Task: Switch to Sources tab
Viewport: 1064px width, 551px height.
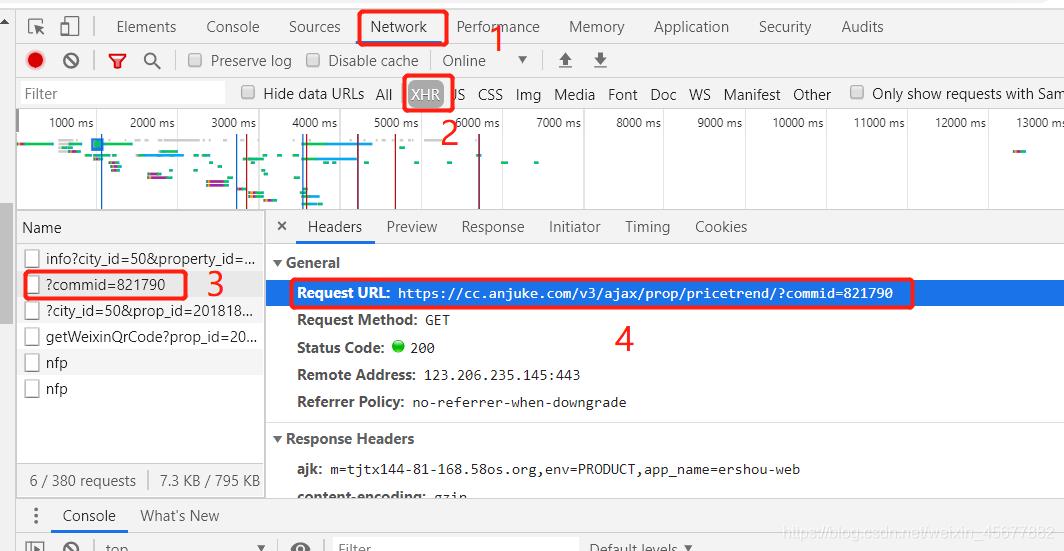Action: coord(315,27)
